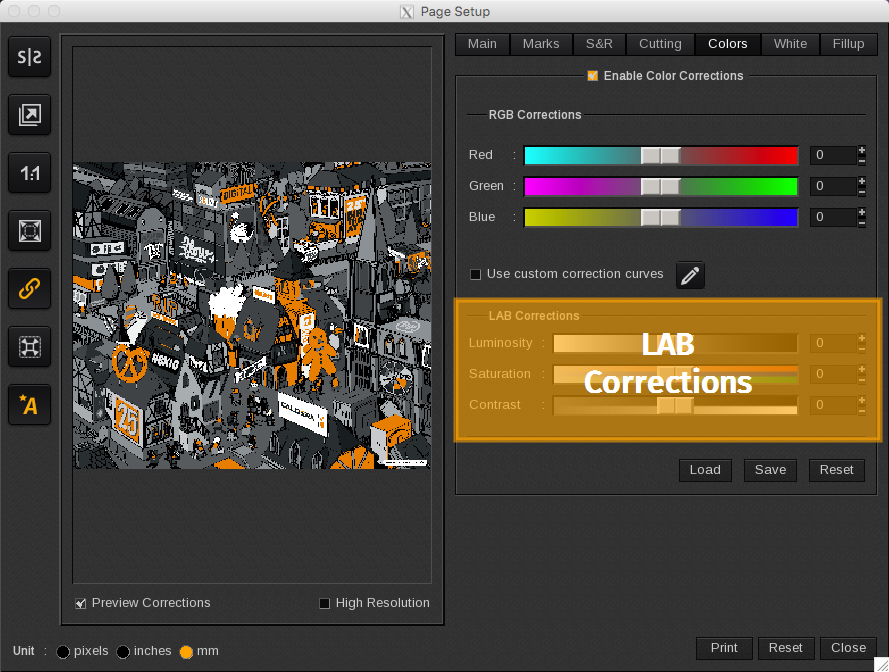Uncheck Preview Corrections

[x=81, y=603]
